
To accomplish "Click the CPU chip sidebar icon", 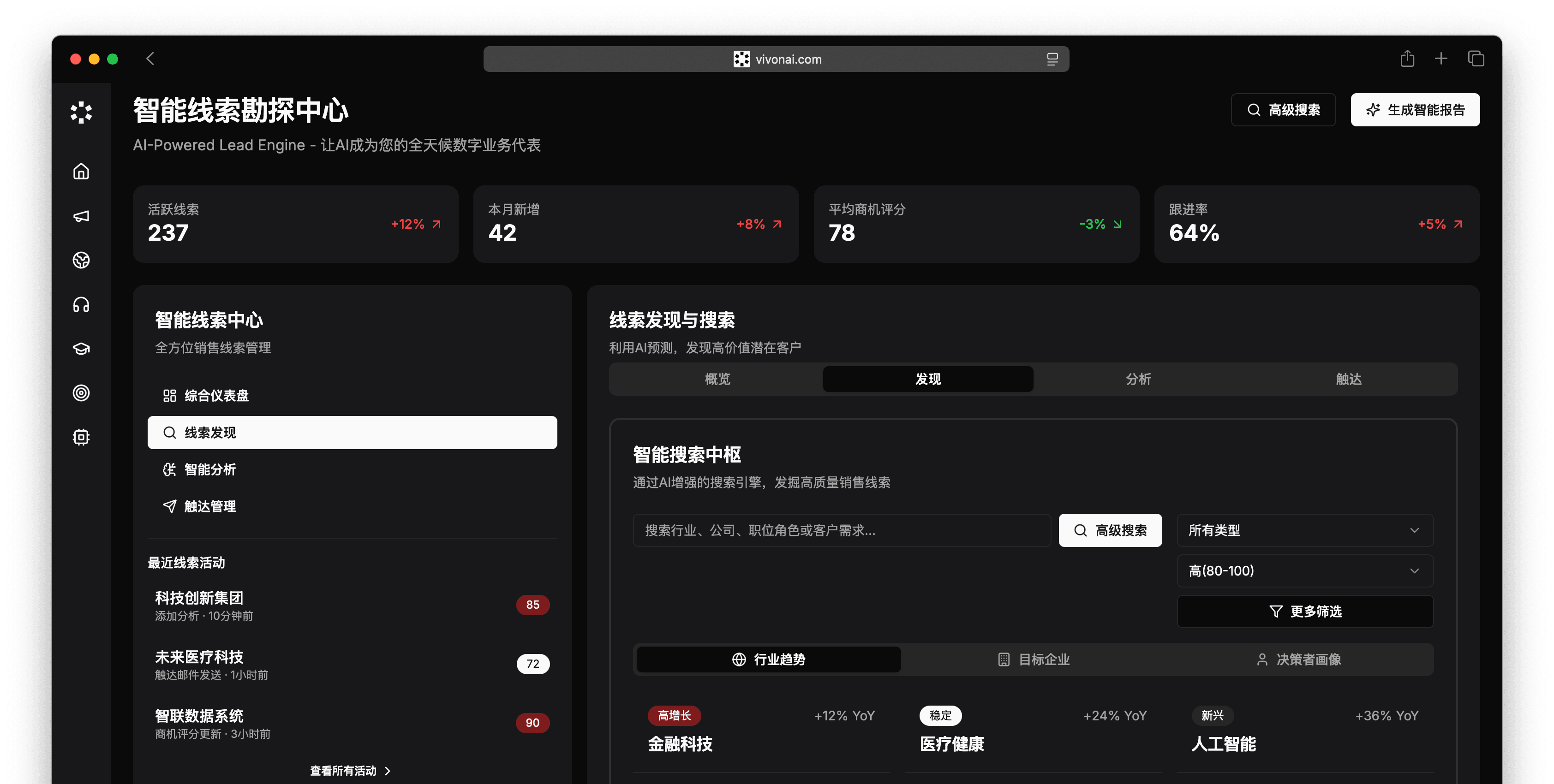I will coord(81,437).
